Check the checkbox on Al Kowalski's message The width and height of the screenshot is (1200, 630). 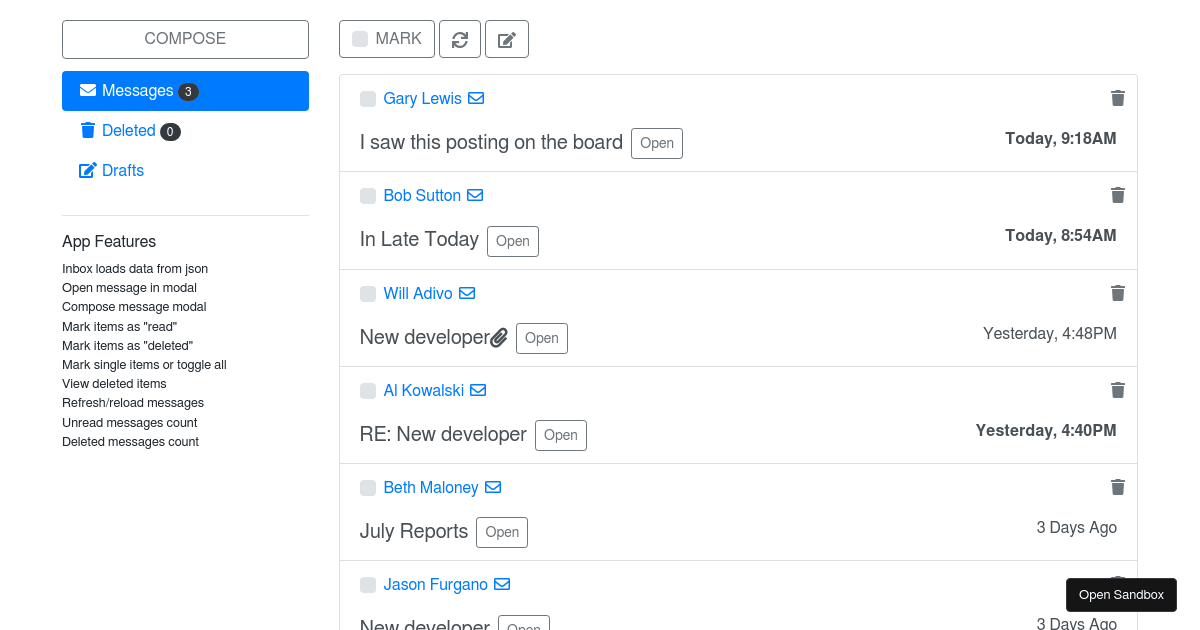point(367,390)
